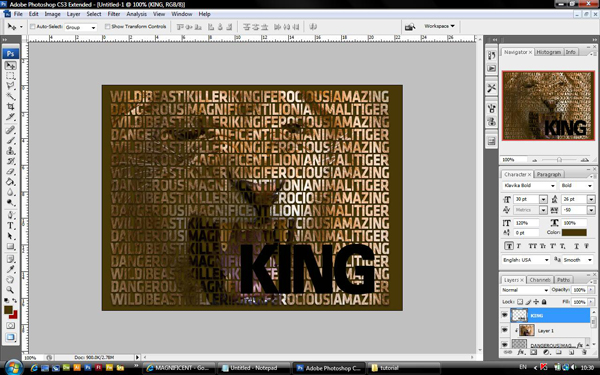
Task: Open the tracking -50 dropdown
Action: (x=591, y=210)
